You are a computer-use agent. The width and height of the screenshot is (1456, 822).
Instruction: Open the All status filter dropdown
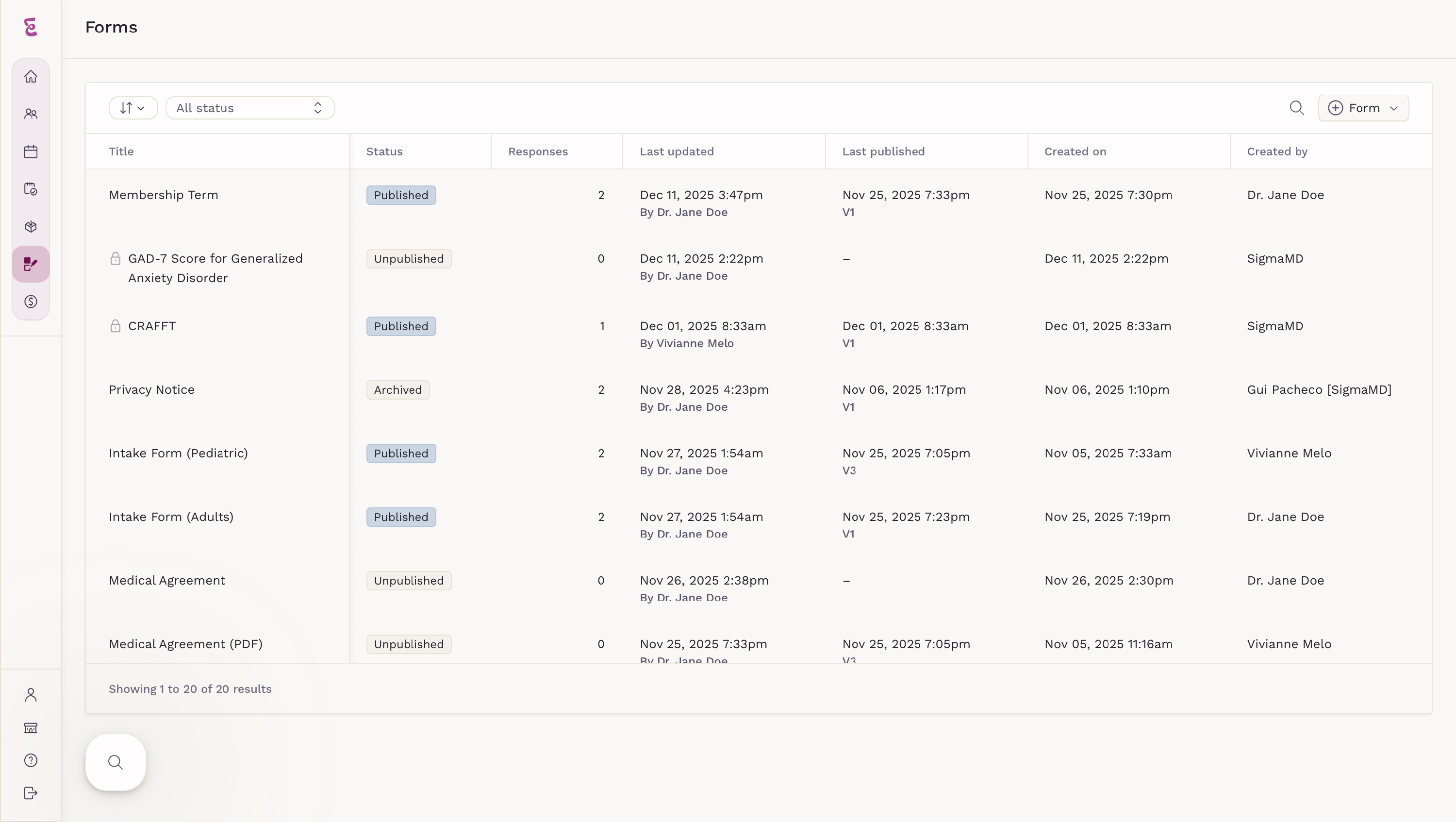click(250, 108)
